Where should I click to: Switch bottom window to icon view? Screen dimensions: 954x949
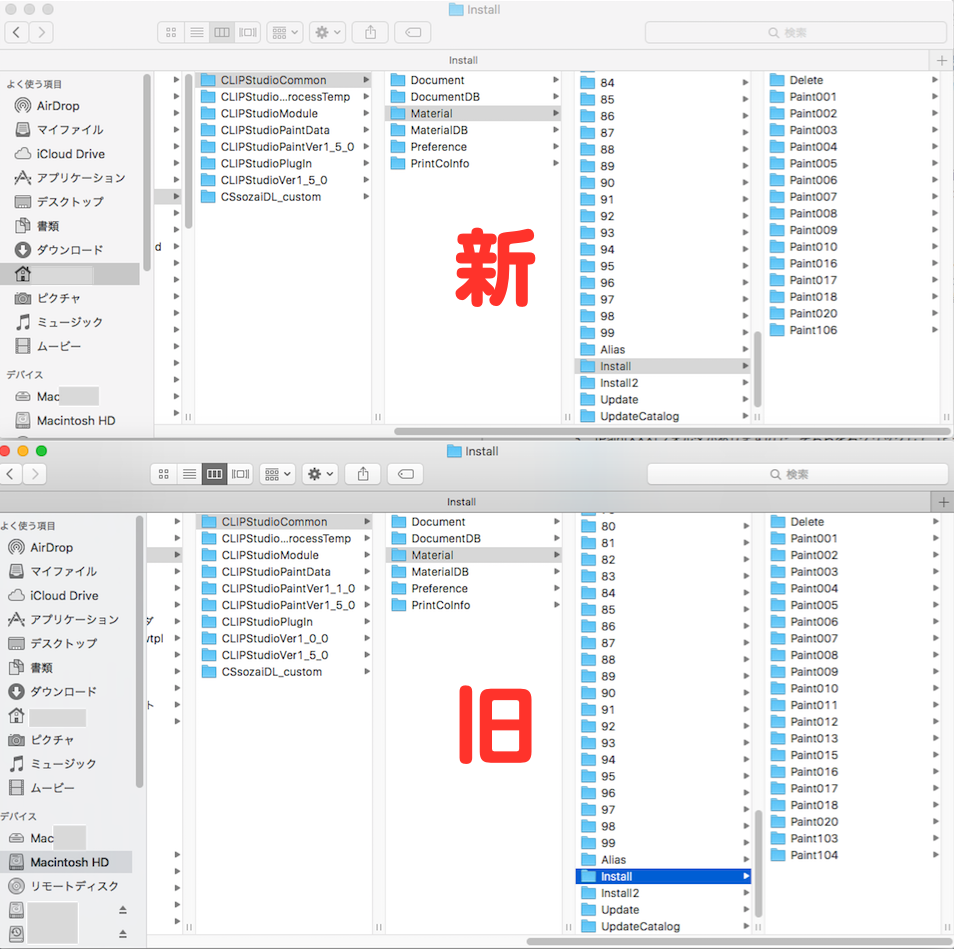pyautogui.click(x=164, y=474)
